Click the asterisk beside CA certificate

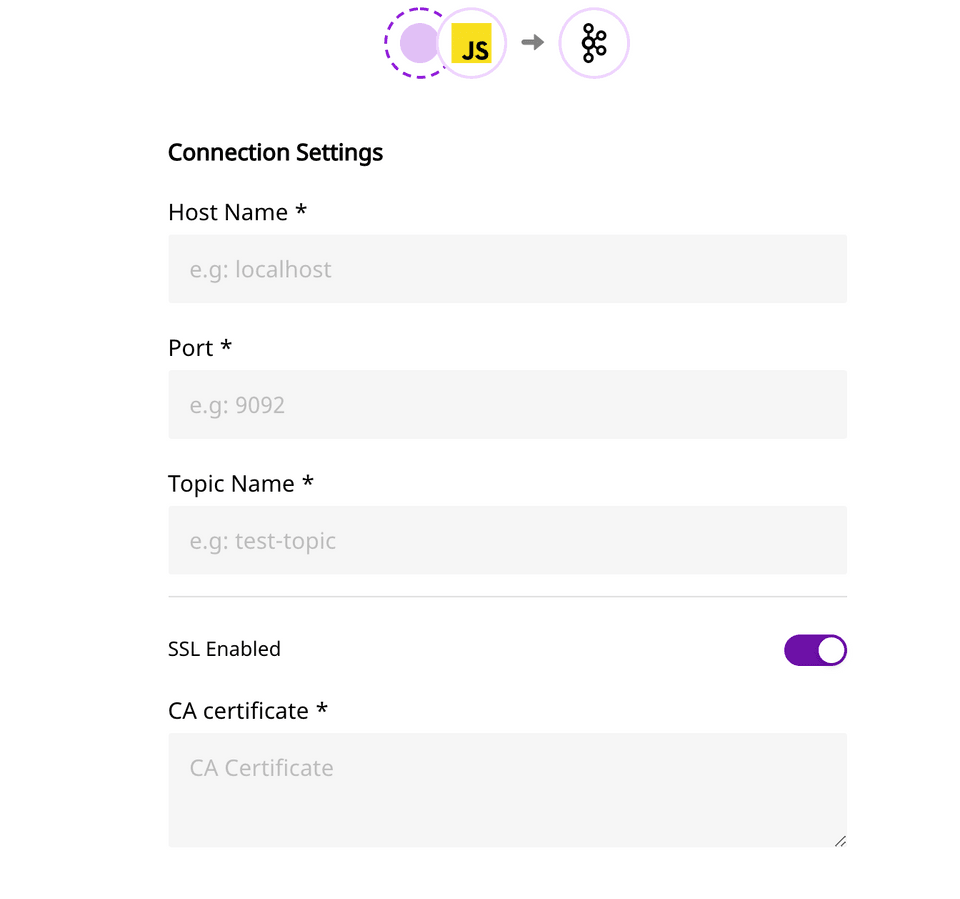(x=322, y=711)
